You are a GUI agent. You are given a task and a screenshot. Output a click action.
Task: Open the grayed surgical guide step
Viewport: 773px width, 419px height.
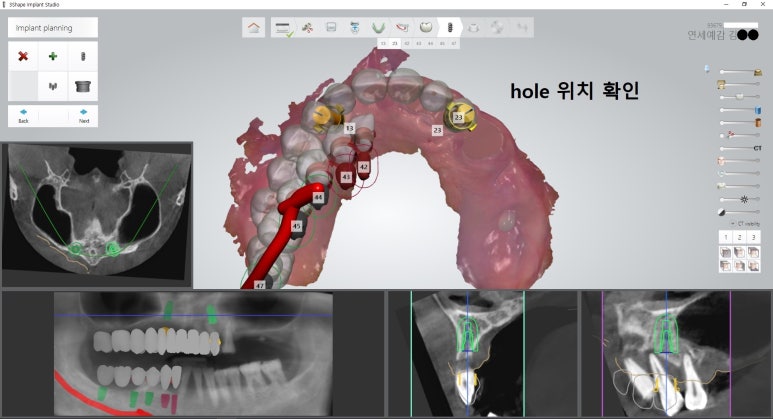coord(473,28)
